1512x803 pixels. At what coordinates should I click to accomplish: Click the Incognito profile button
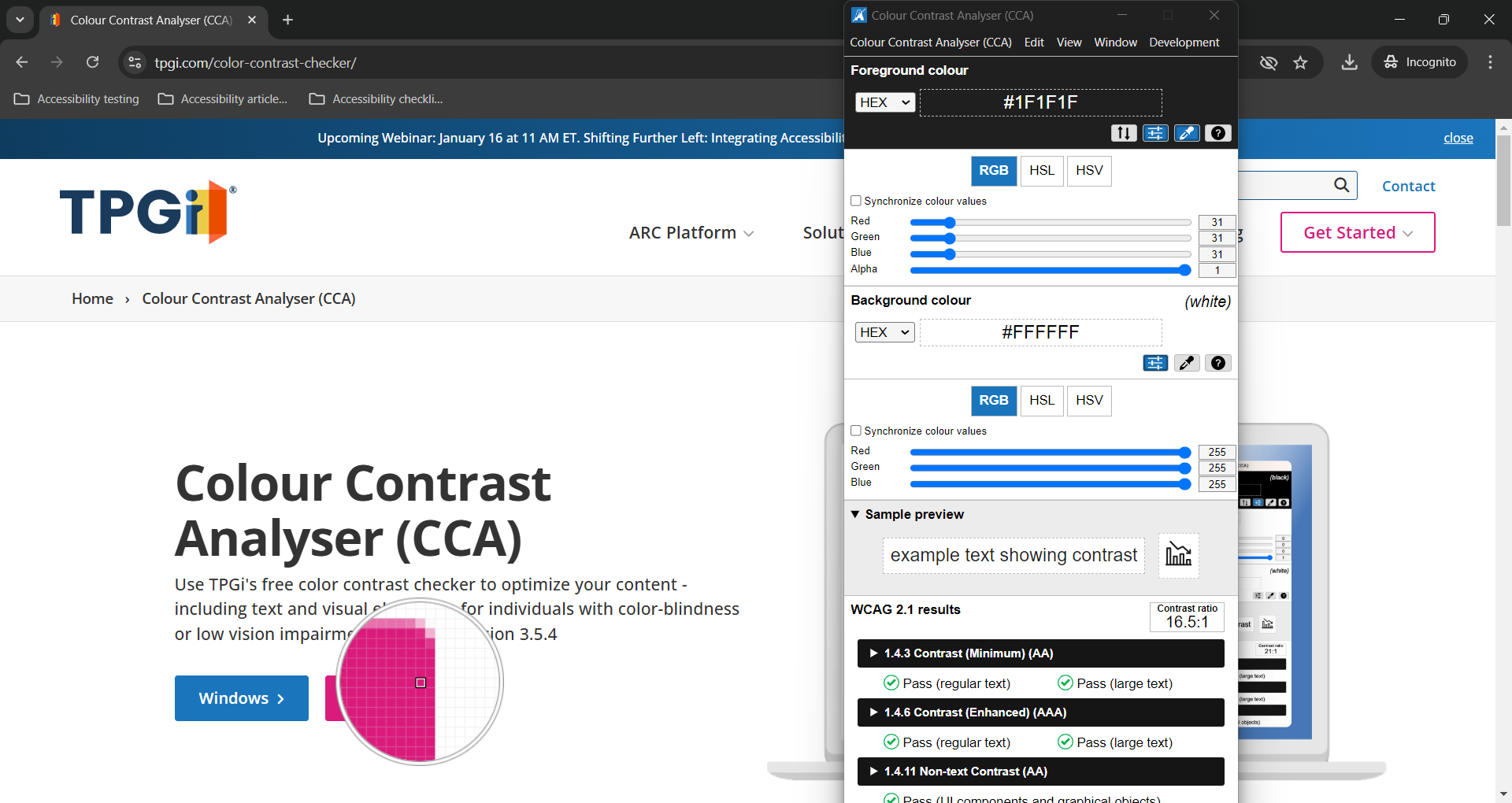(x=1420, y=62)
